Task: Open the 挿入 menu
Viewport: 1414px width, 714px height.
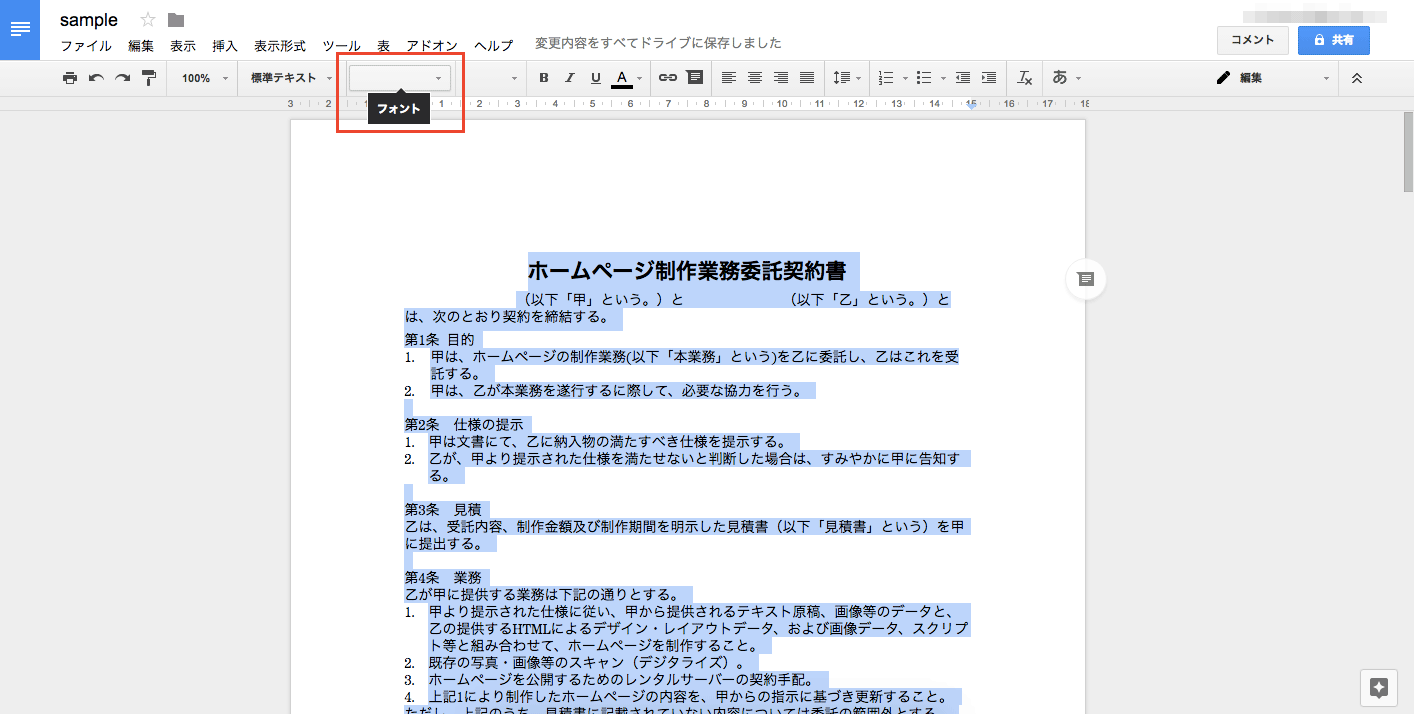Action: pyautogui.click(x=225, y=46)
